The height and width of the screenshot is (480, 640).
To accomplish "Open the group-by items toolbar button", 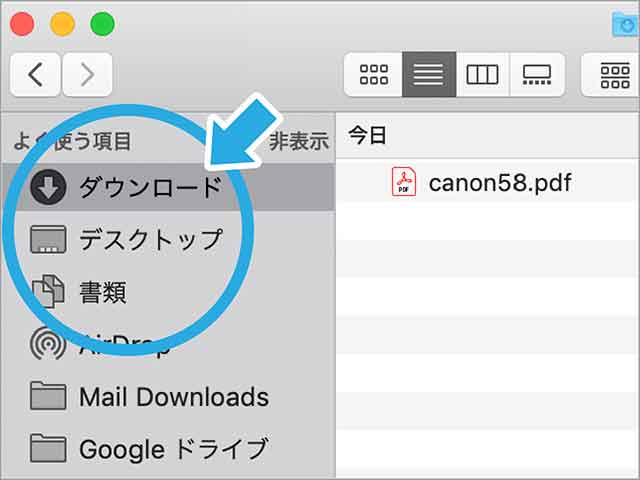I will coord(612,75).
